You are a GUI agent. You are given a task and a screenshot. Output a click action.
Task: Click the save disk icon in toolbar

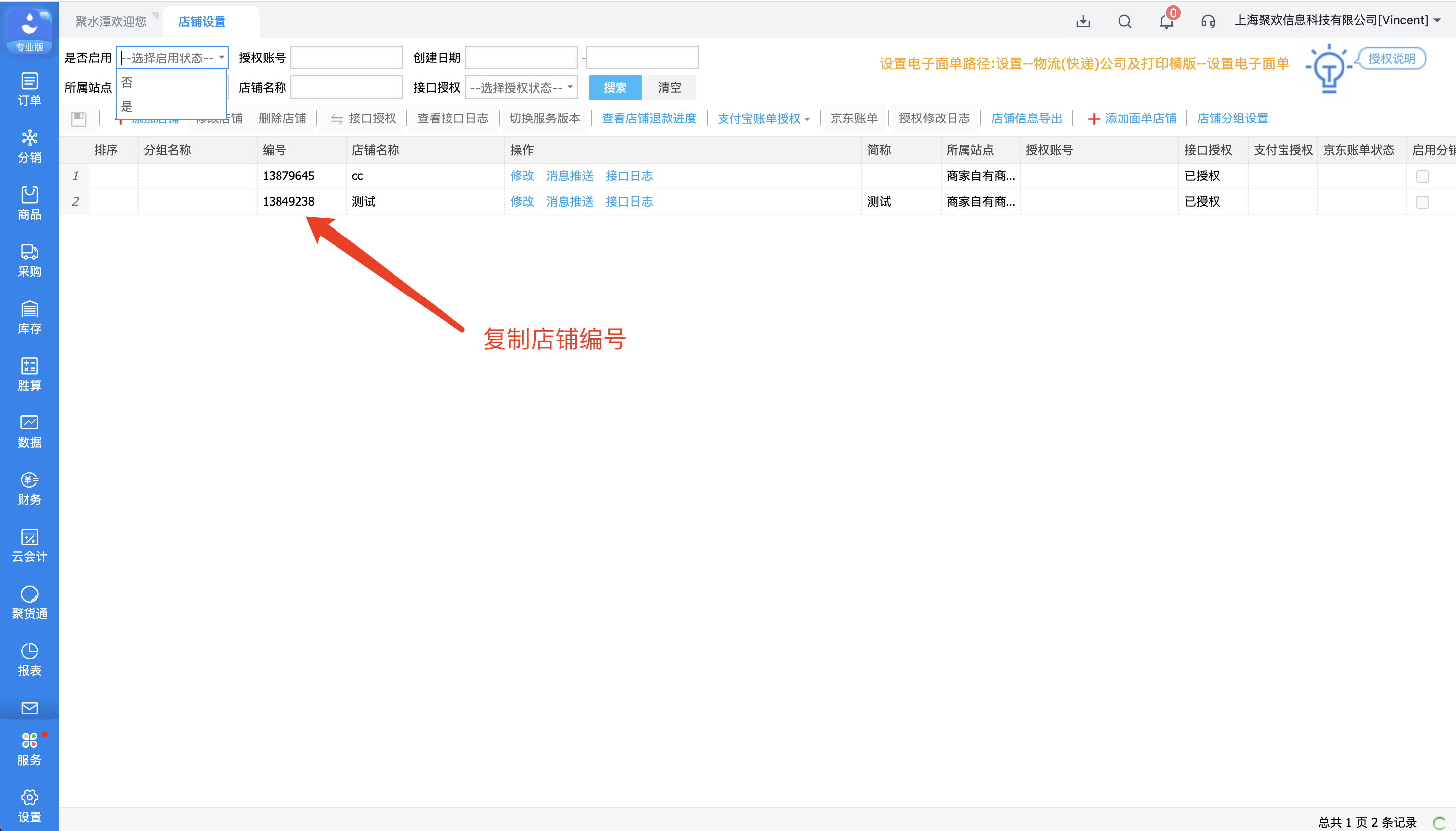[79, 119]
